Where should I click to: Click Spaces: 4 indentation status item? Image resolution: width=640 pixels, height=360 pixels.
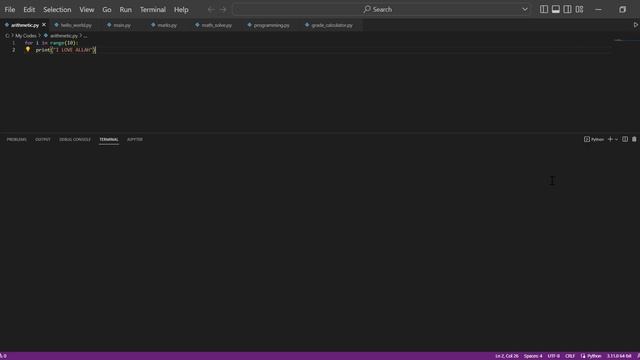coord(533,356)
